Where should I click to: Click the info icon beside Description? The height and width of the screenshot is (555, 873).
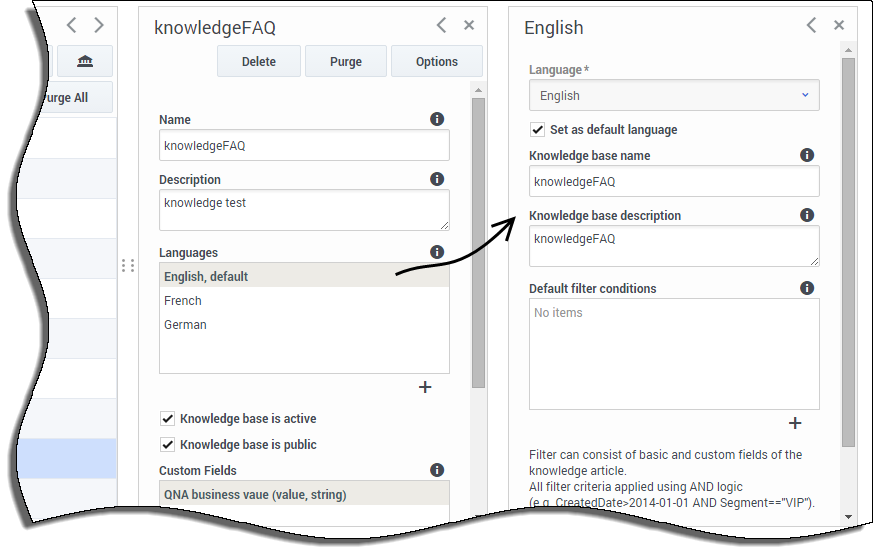pyautogui.click(x=437, y=179)
